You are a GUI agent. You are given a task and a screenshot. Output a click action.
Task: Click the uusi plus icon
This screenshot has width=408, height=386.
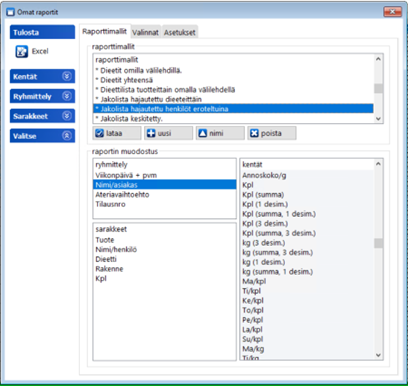[x=151, y=133]
